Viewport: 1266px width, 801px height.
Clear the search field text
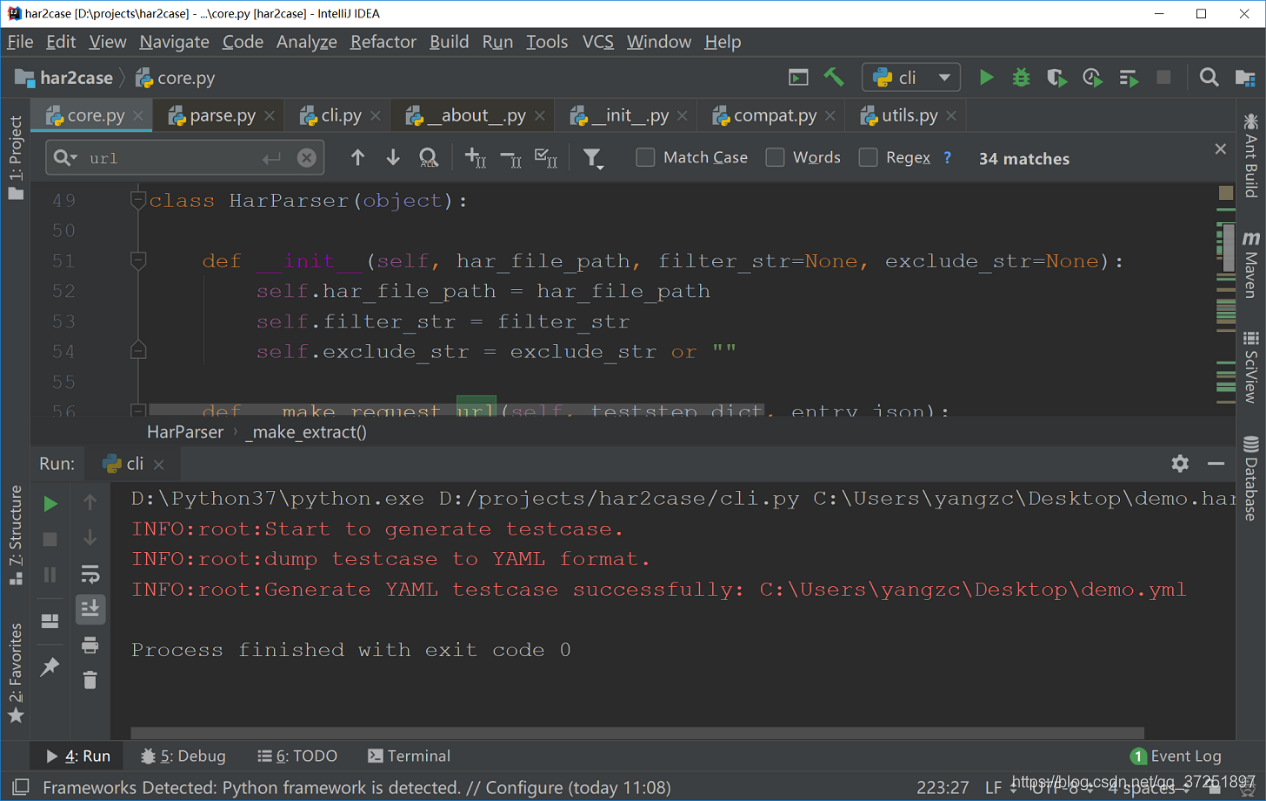pos(307,158)
